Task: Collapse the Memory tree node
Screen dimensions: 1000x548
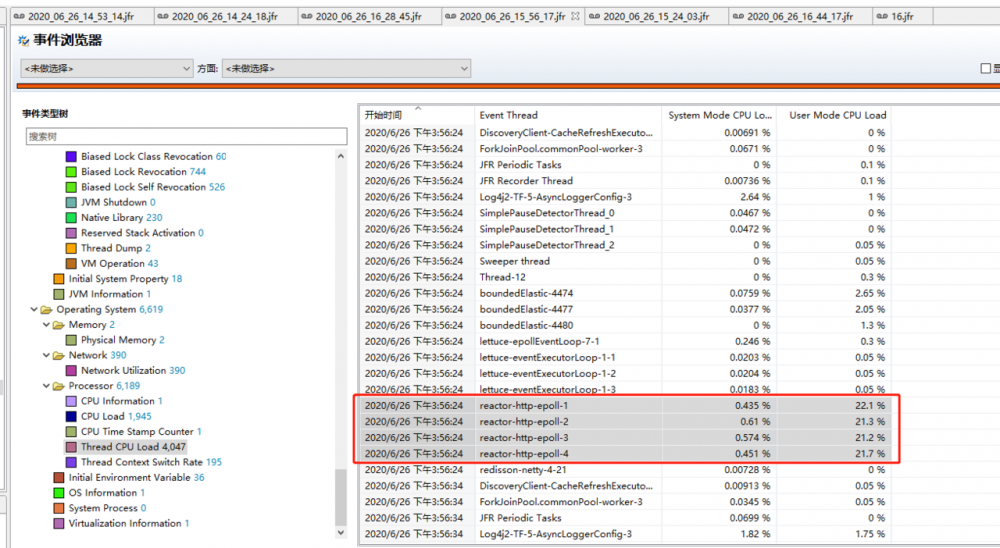Action: coord(46,325)
